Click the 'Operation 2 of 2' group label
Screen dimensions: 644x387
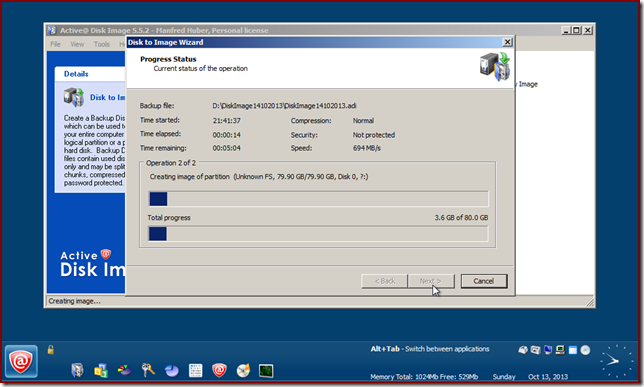(x=171, y=163)
